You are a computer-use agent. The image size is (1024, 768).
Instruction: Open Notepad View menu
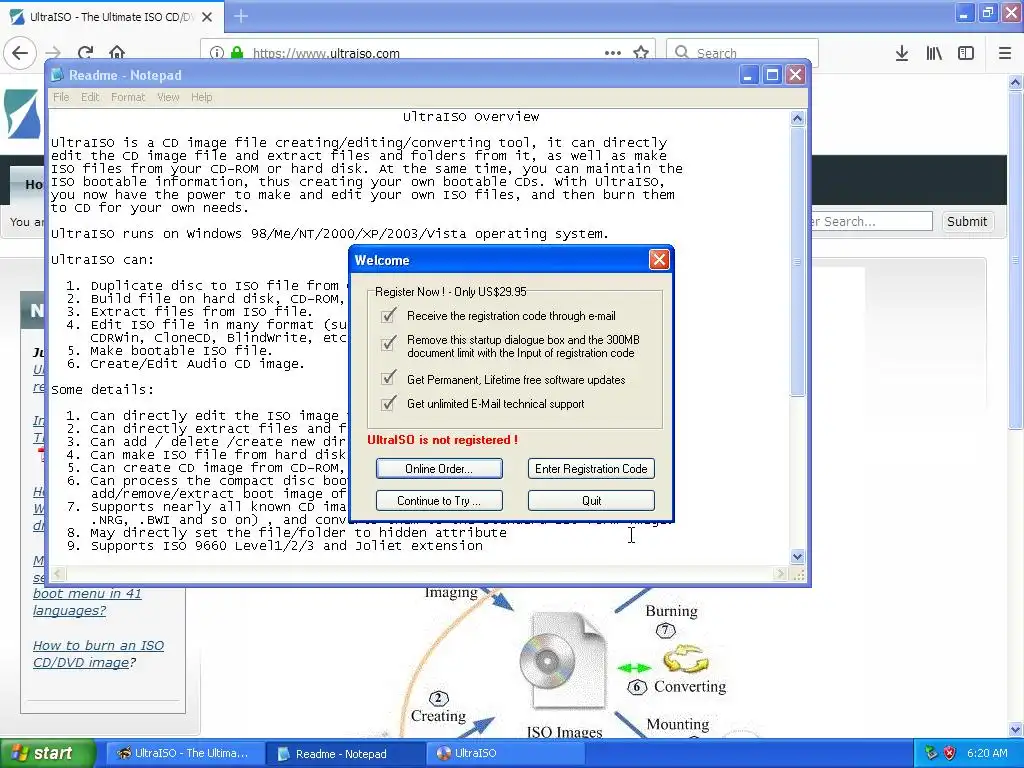point(168,97)
